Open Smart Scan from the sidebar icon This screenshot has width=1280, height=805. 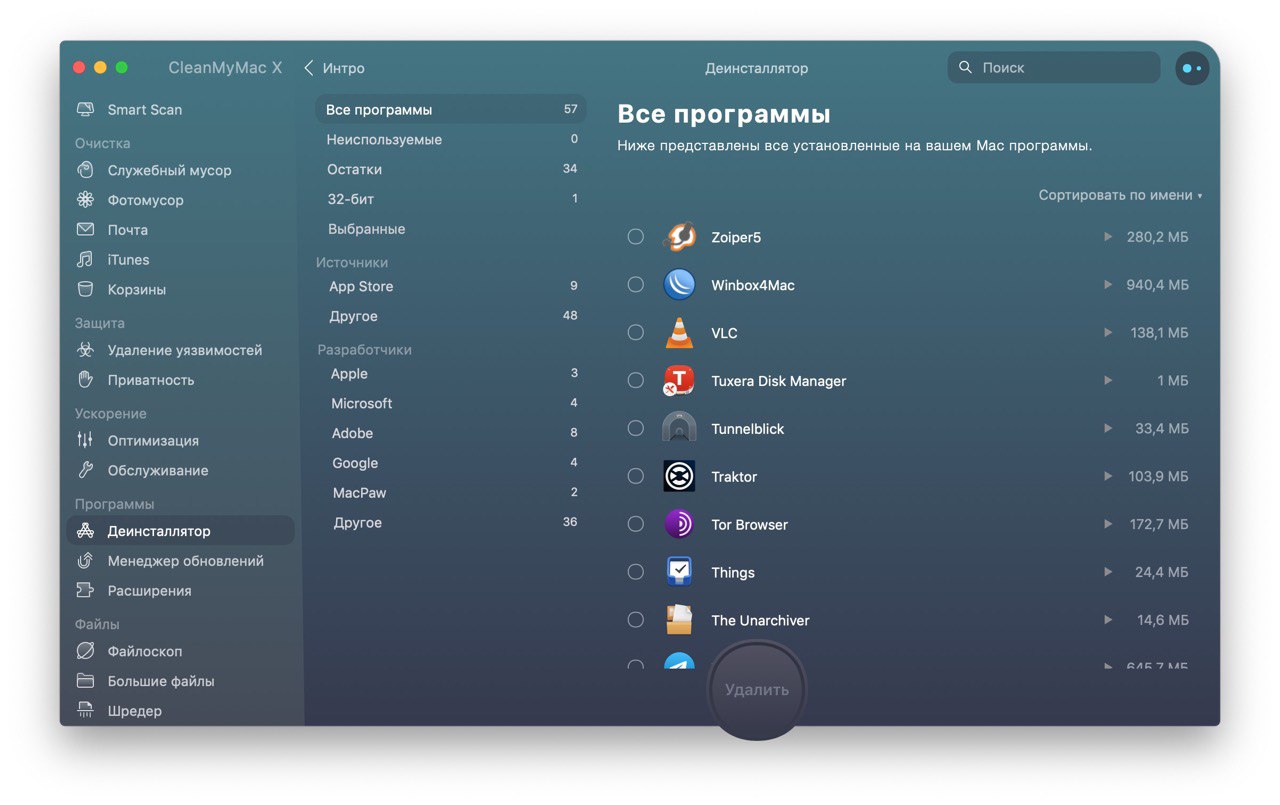(x=86, y=110)
